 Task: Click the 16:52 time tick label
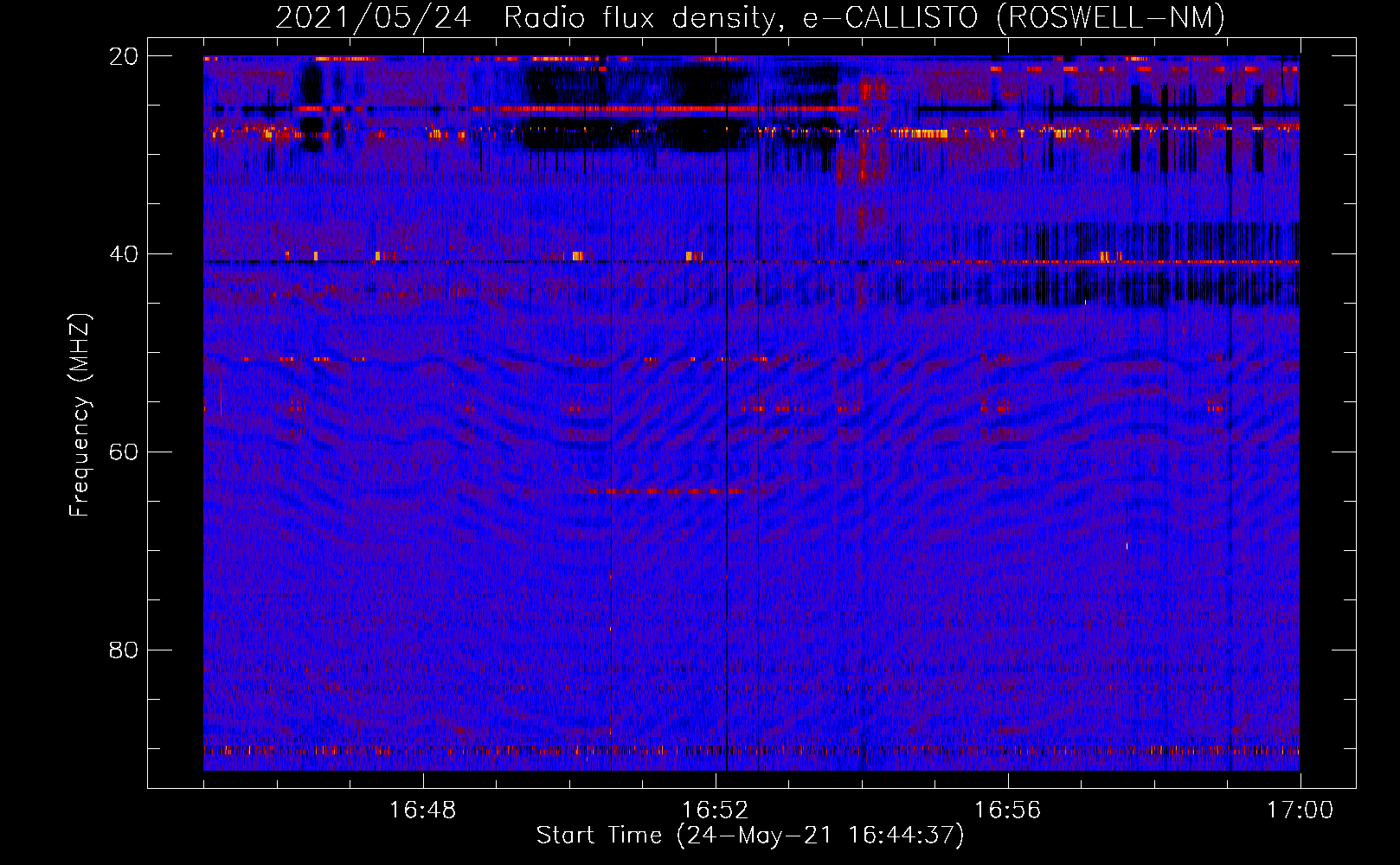(x=716, y=811)
